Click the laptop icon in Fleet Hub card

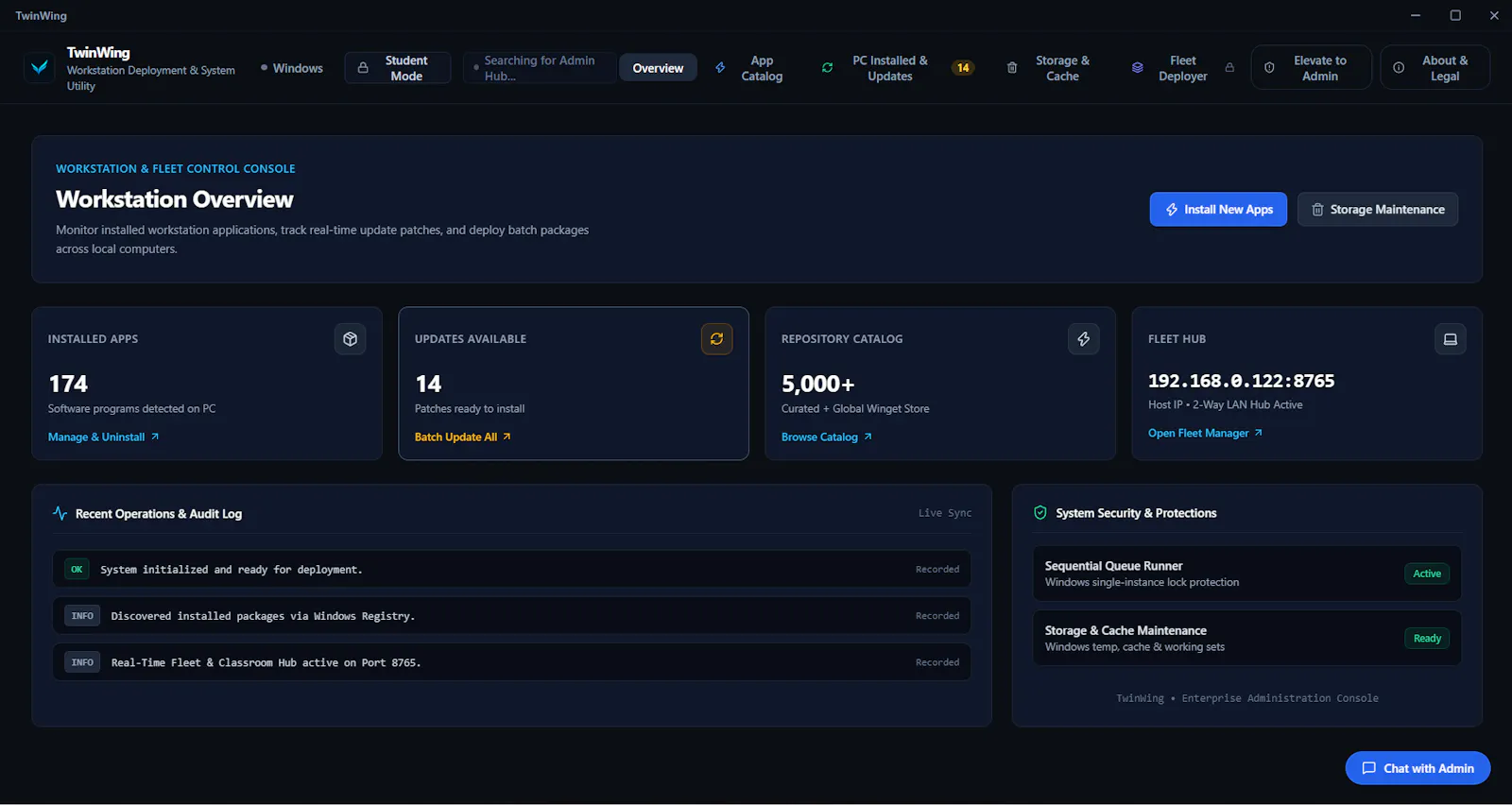[1451, 339]
